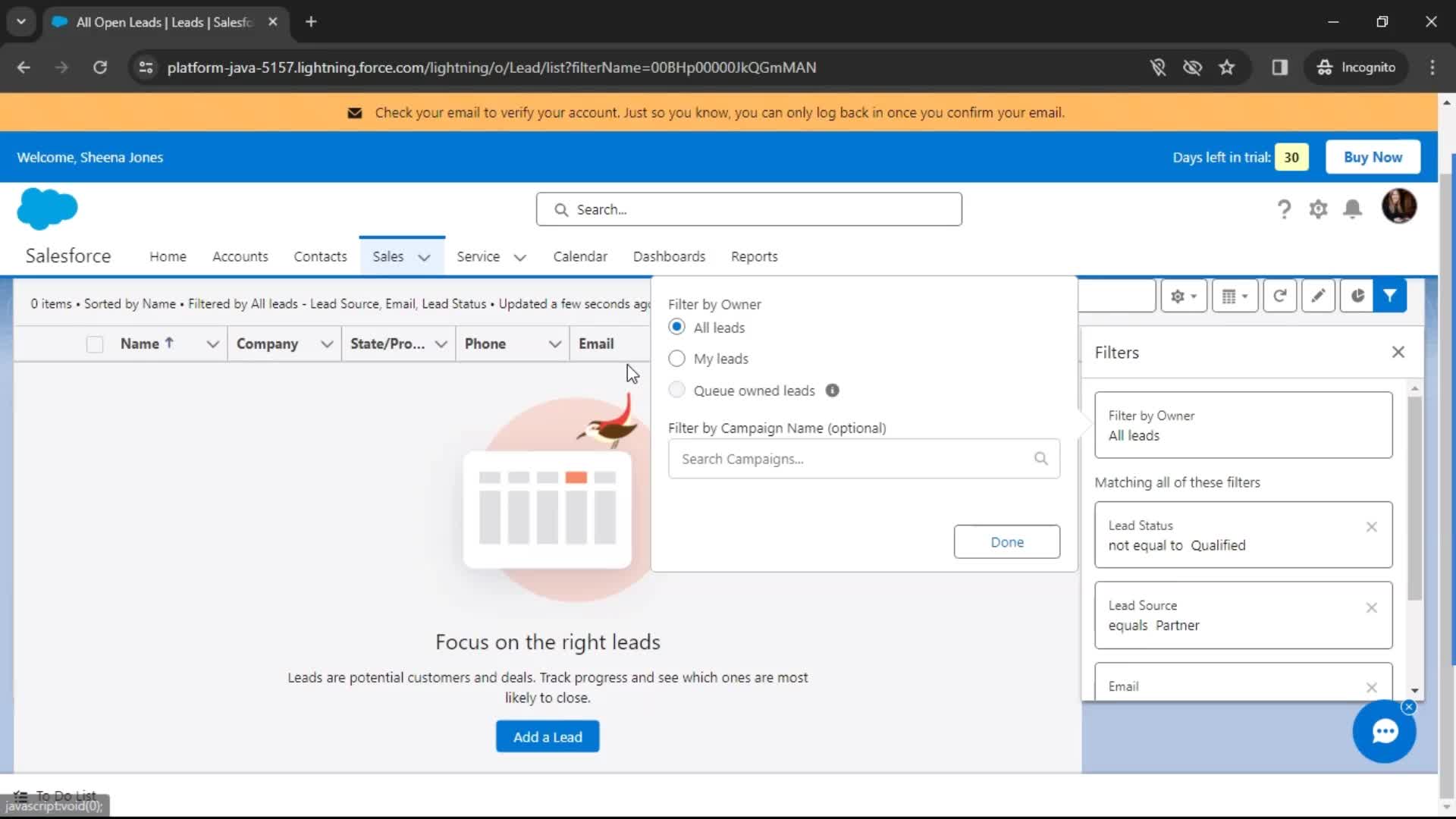Bookmark this page with the star icon
Screen dimensions: 1456x819
pos(1227,67)
